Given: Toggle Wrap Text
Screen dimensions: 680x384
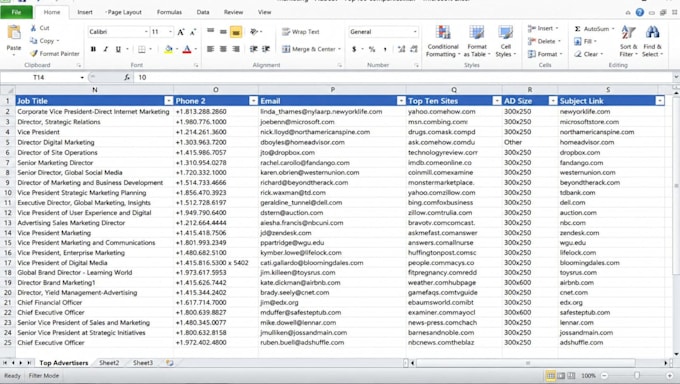Looking at the screenshot, I should 301,32.
